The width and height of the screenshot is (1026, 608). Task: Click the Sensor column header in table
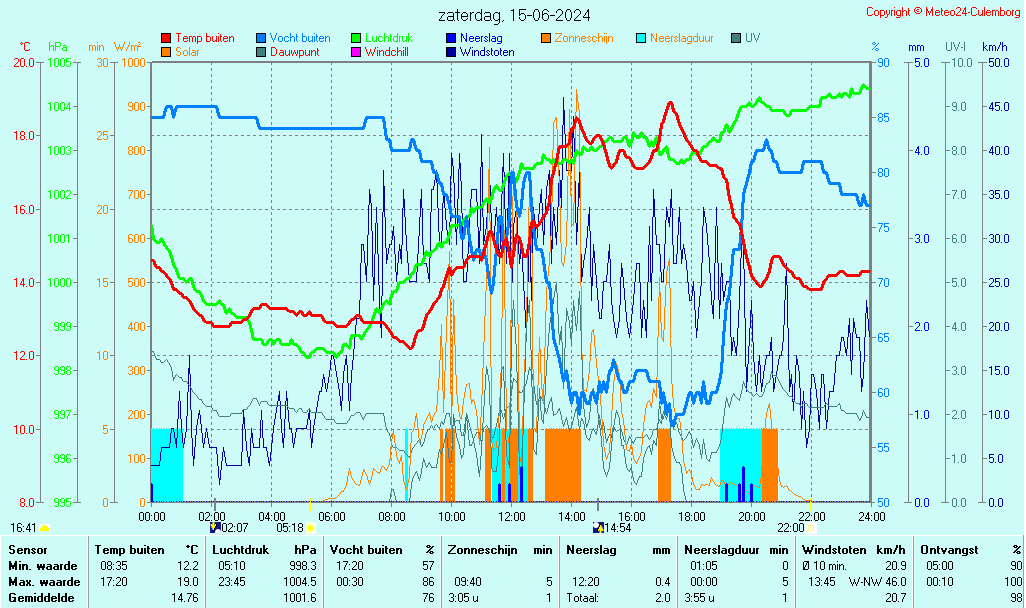pos(27,550)
